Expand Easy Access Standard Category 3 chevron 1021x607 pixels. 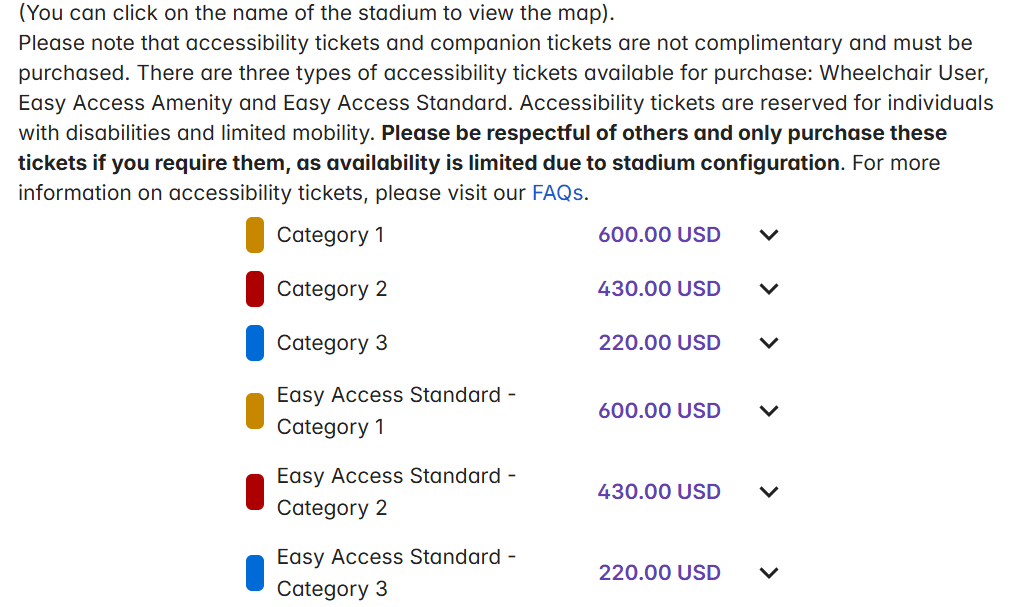coord(768,573)
